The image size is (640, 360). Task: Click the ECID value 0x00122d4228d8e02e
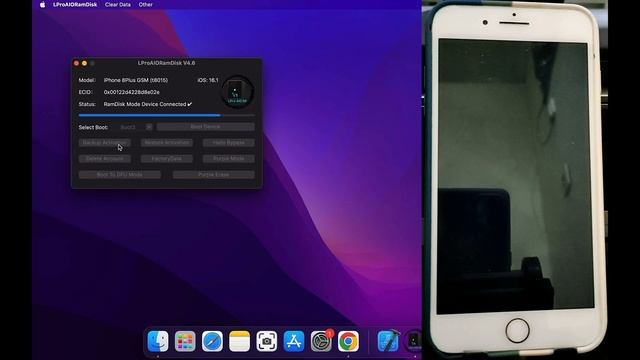[x=131, y=92]
